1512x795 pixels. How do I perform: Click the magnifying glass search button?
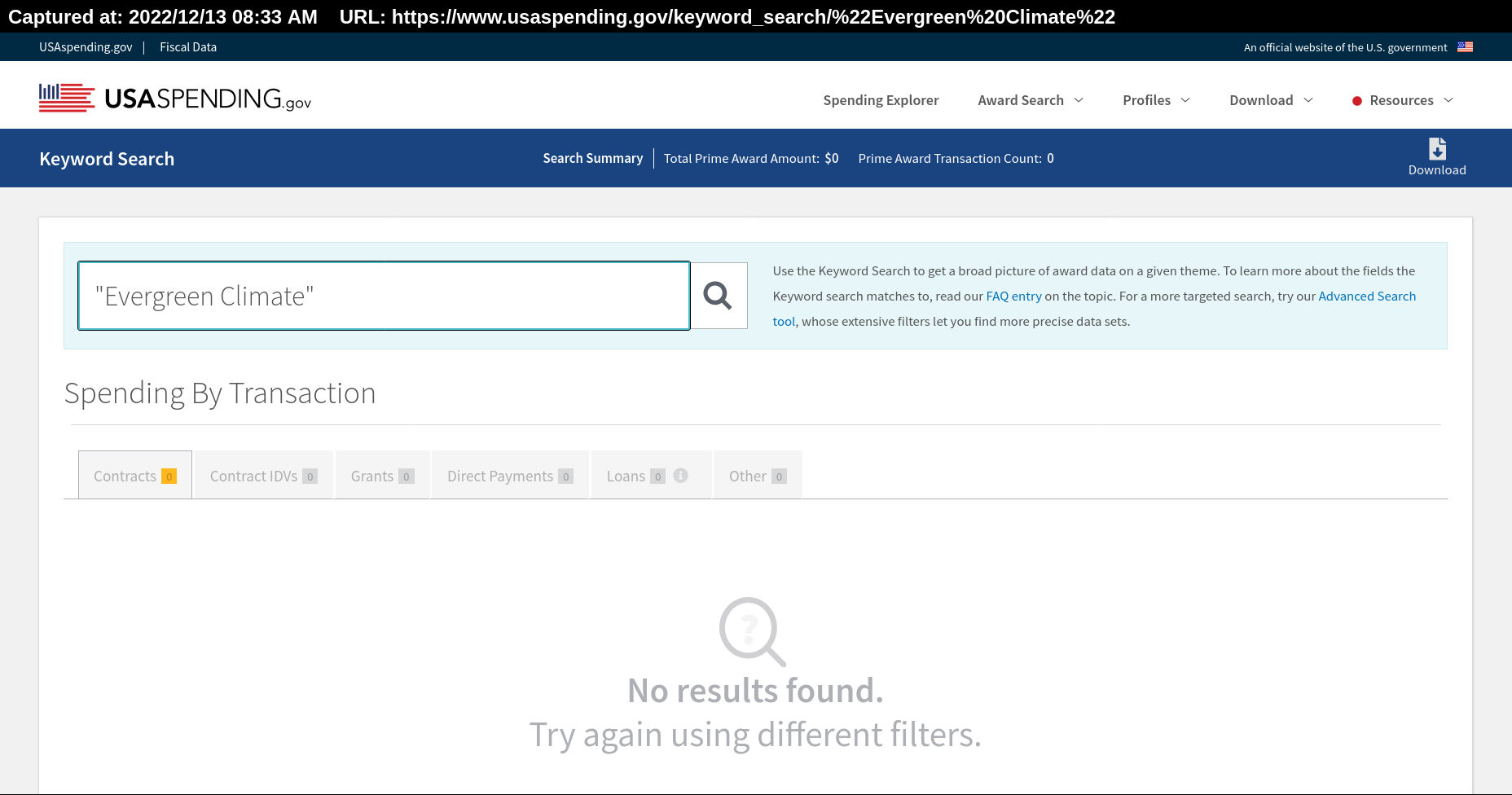point(719,296)
